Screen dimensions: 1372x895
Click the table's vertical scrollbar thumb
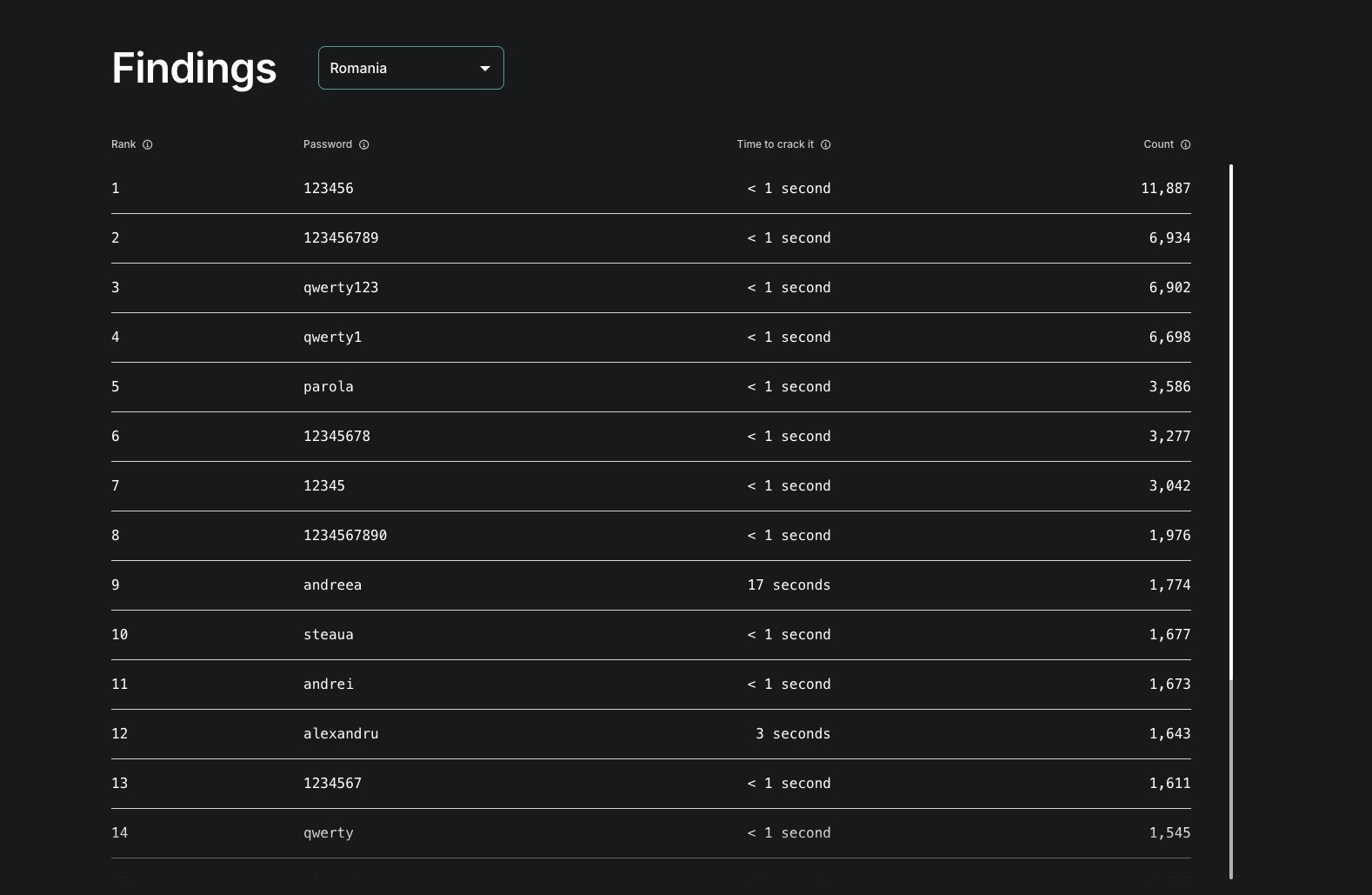[1231, 422]
